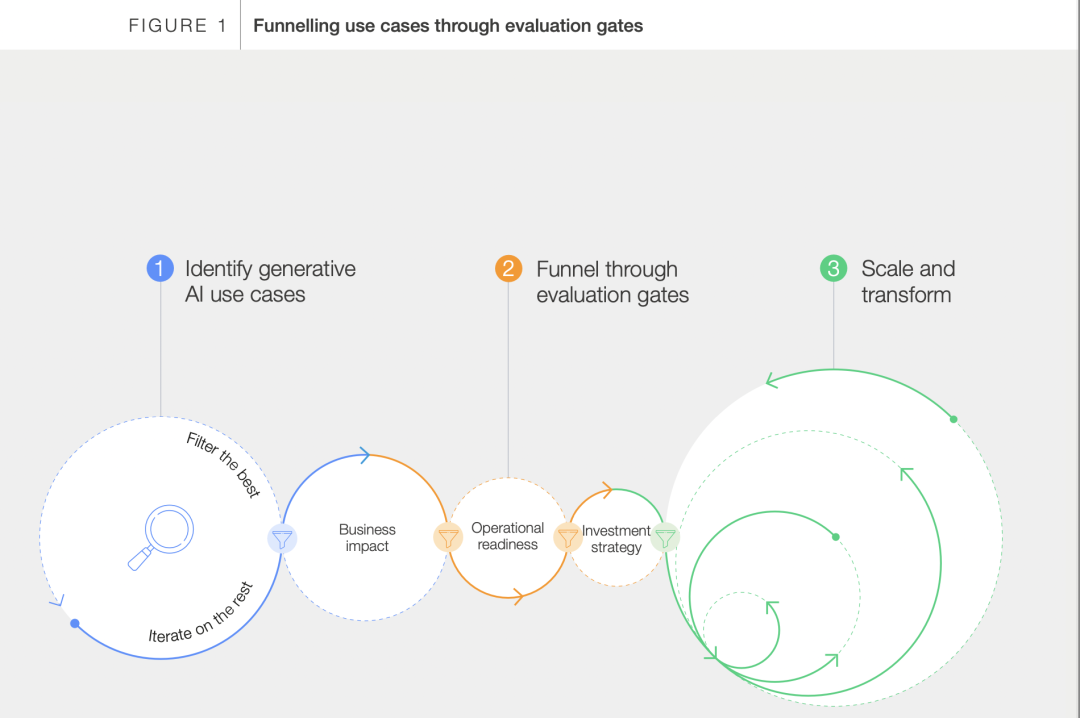This screenshot has height=718, width=1080.
Task: Click the green dot on the outermost arc
Action: point(953,419)
